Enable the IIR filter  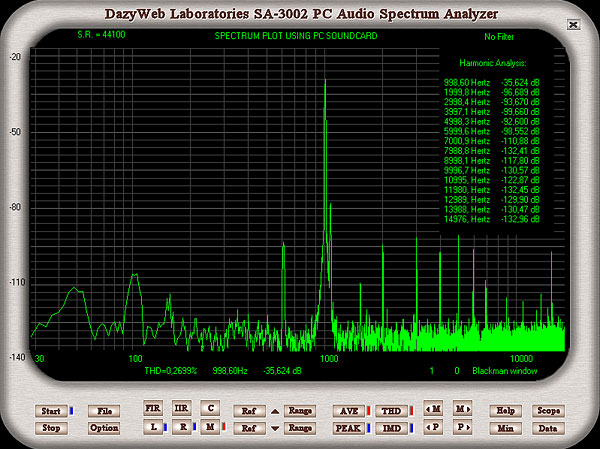pyautogui.click(x=181, y=409)
